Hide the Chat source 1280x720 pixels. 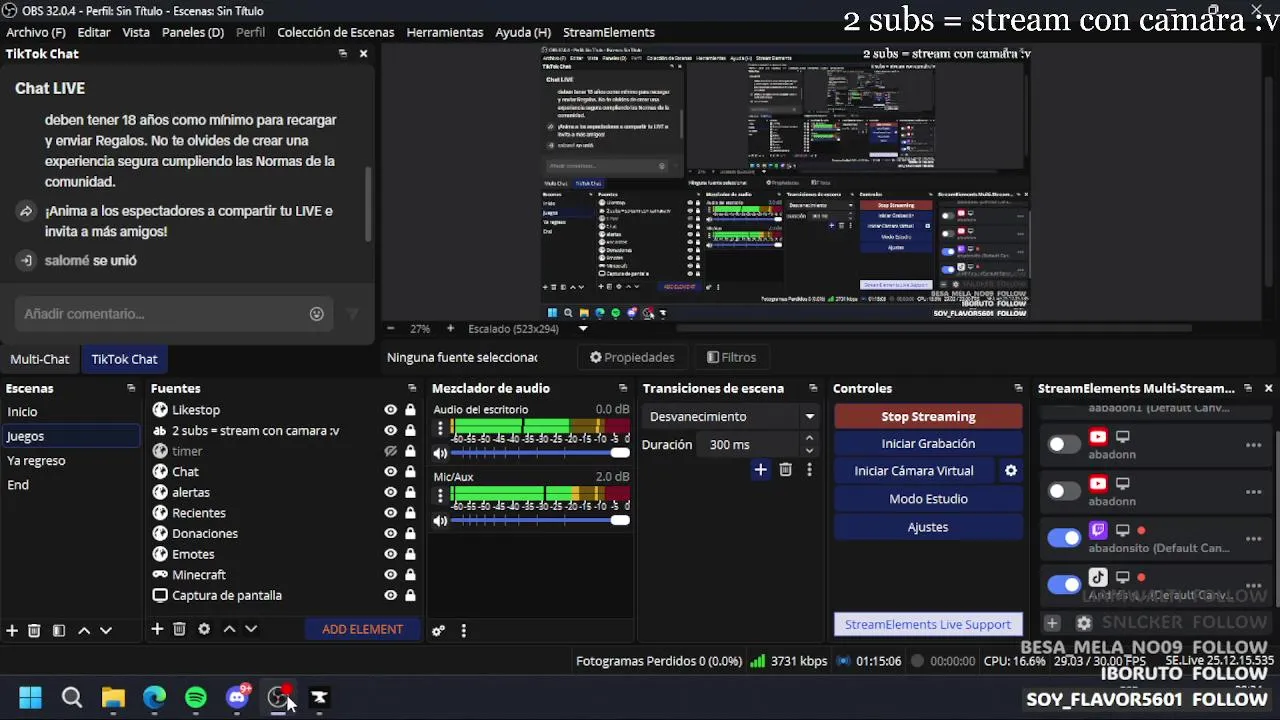coord(391,472)
